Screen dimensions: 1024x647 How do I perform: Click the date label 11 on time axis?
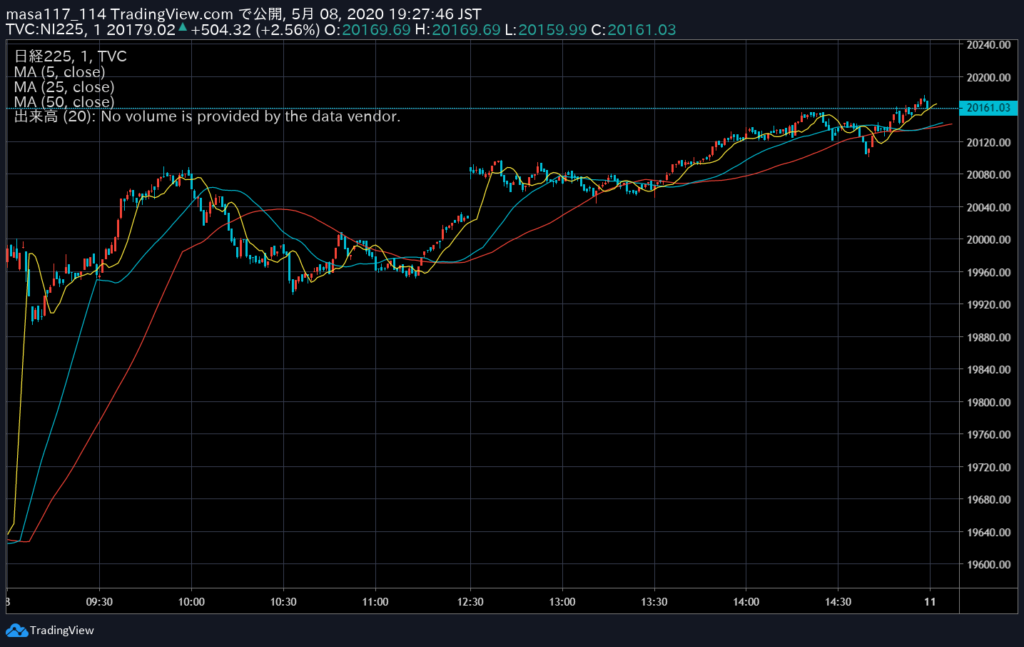[x=930, y=602]
